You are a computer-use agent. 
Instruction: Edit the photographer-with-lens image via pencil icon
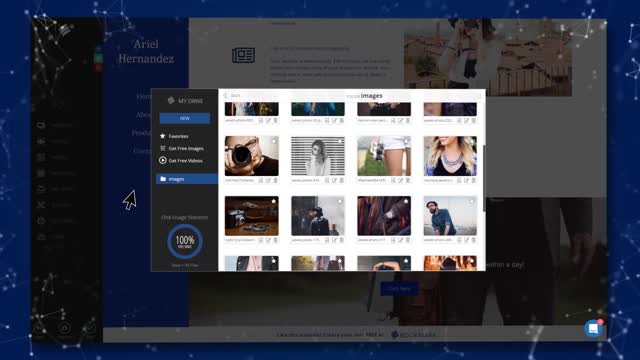[268, 180]
